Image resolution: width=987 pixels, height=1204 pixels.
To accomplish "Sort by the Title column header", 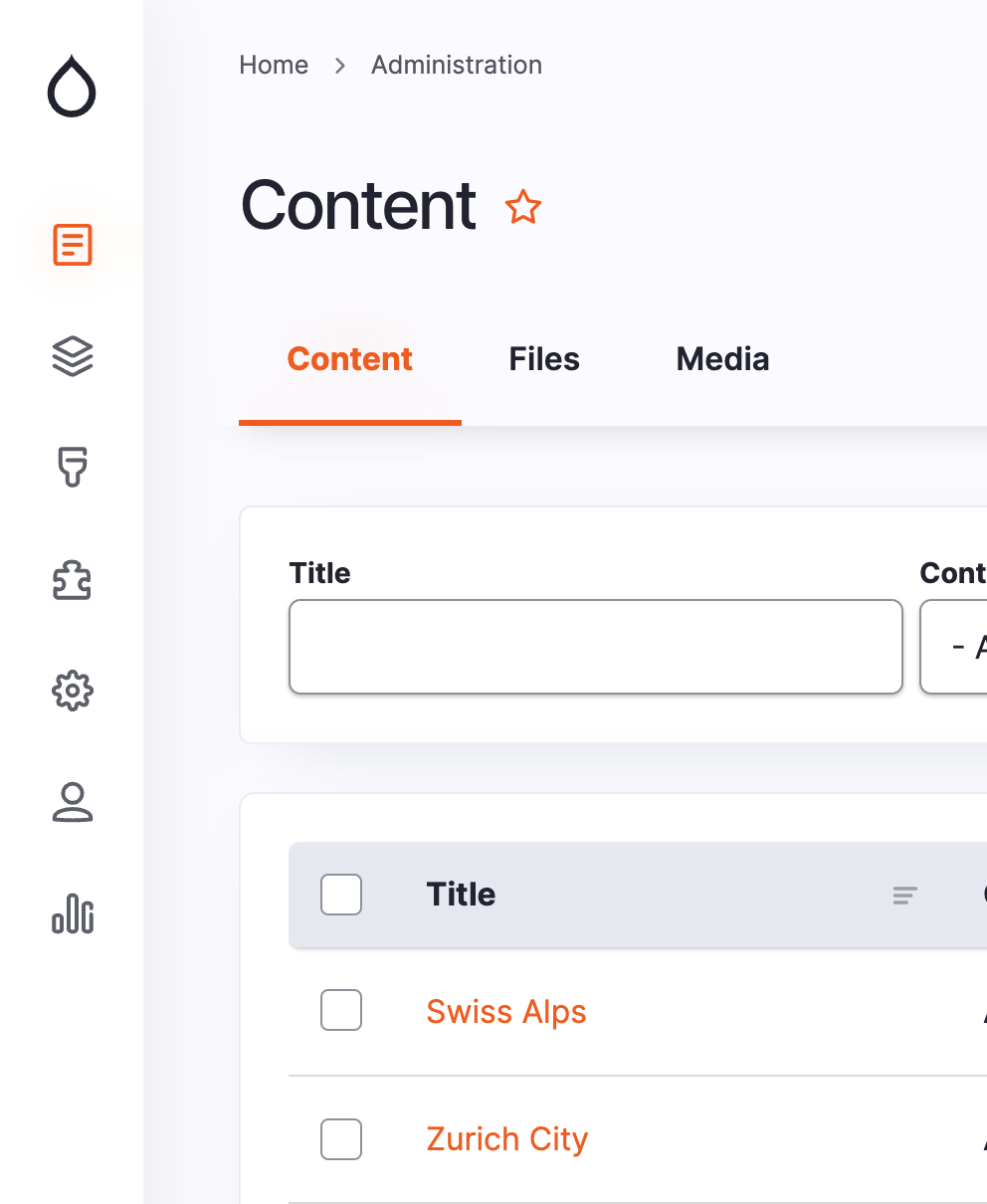I will point(462,895).
